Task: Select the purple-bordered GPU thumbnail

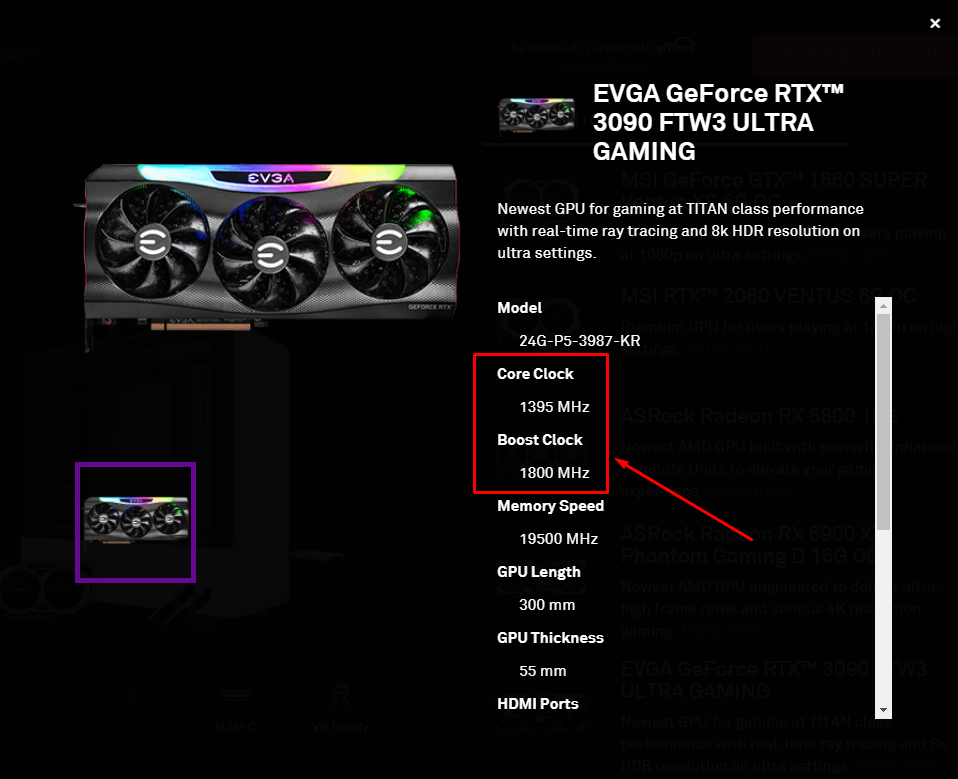Action: point(136,522)
